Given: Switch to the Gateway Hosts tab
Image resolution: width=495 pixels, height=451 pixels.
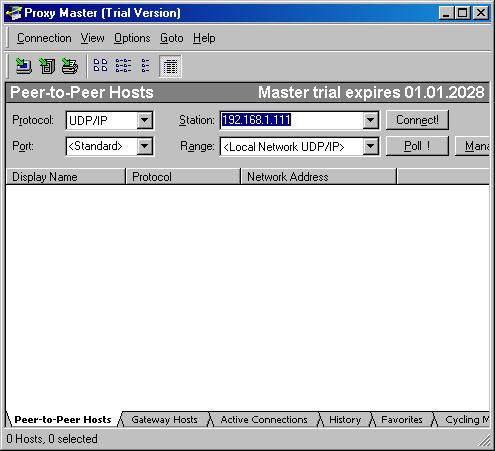Looking at the screenshot, I should pos(164,419).
